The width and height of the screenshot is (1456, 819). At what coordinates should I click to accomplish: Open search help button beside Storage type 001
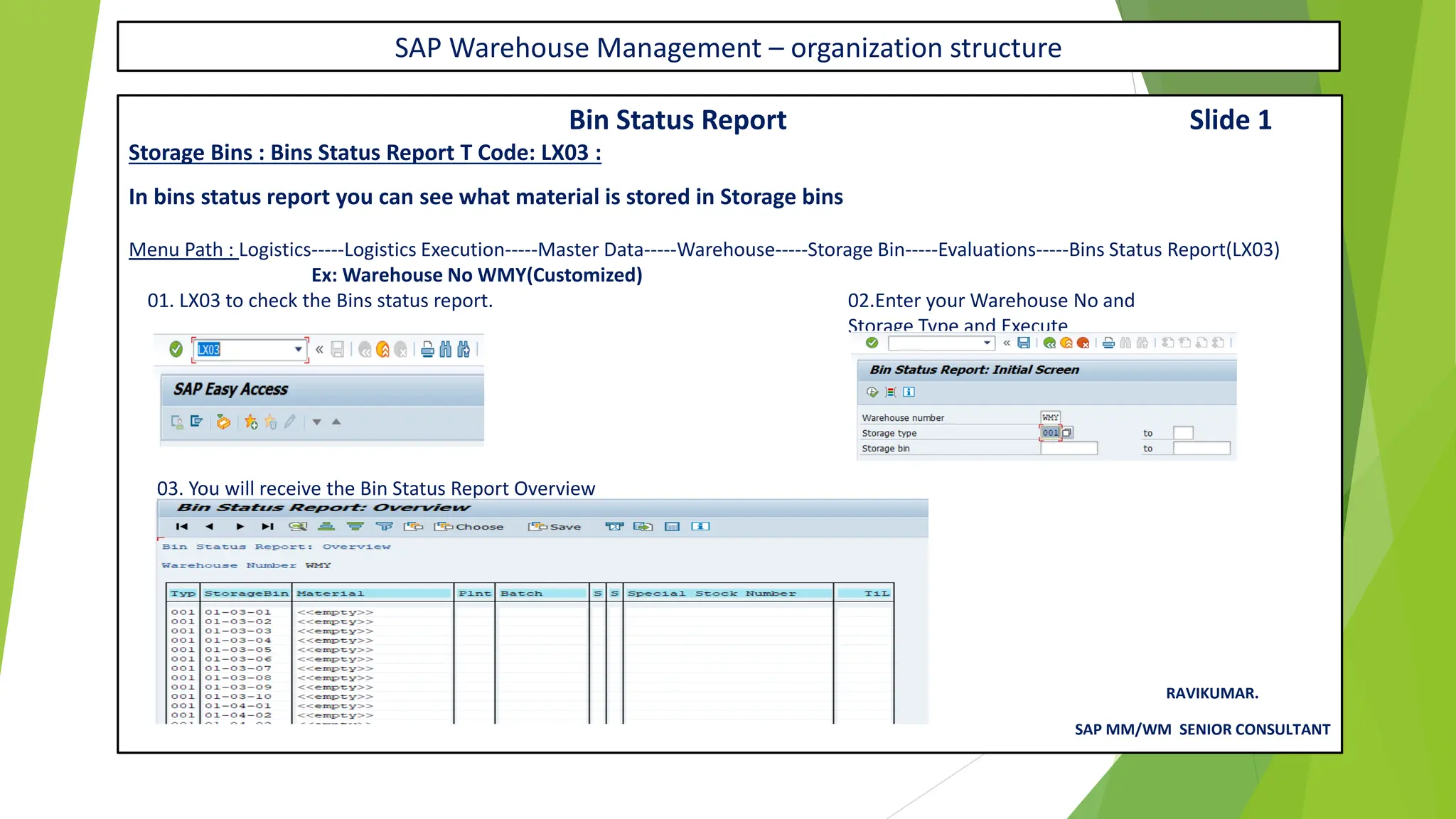coord(1067,432)
